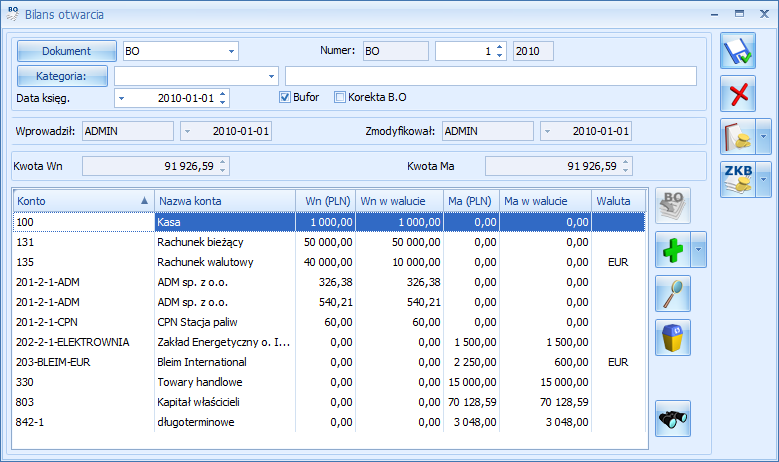This screenshot has width=779, height=462.
Task: Select the Rachunek walutowy row
Action: coord(329,262)
